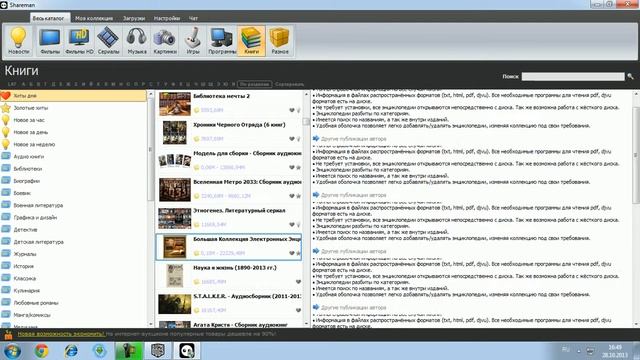The width and height of the screenshot is (640, 360).
Task: Toggle favorite heart on Хроники Черного Отряда
Action: 292,139
